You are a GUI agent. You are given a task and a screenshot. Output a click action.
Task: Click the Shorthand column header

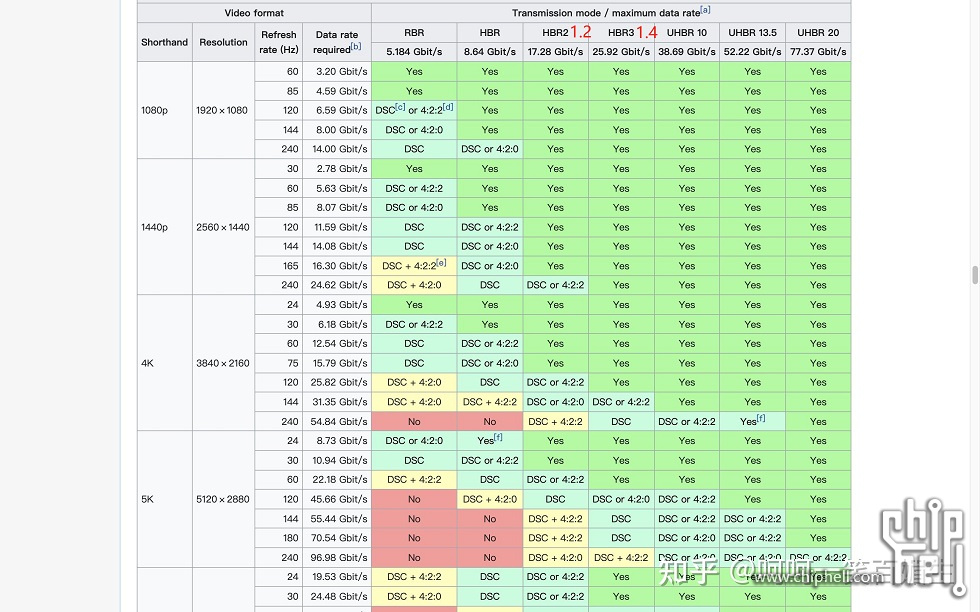(x=164, y=42)
